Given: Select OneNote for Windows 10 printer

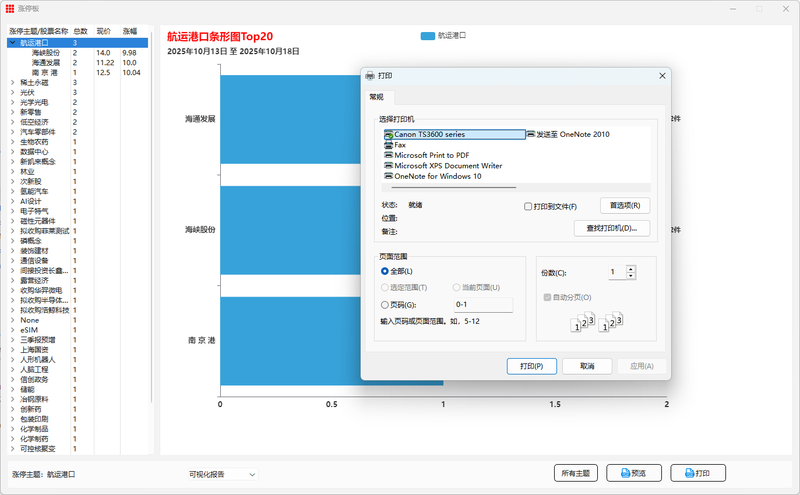Looking at the screenshot, I should pyautogui.click(x=433, y=176).
